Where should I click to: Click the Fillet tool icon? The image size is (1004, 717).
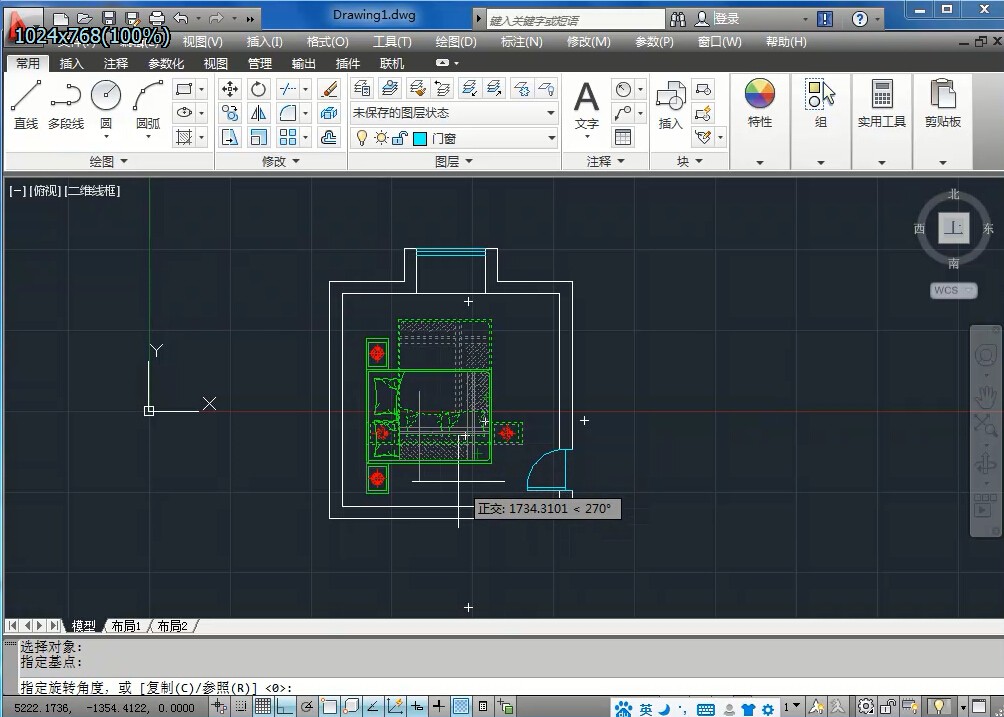(289, 113)
